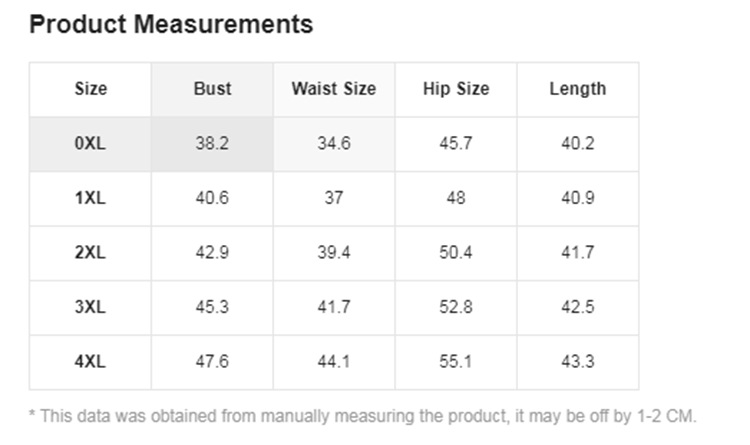Click the 38.2 bust value cell

click(x=212, y=144)
